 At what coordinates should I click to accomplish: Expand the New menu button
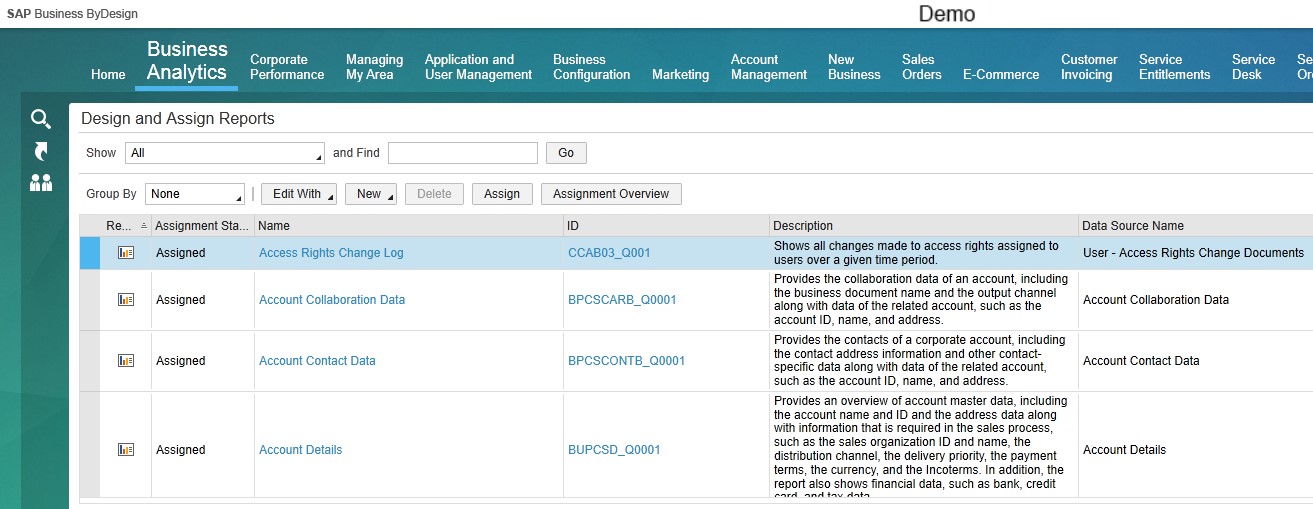point(371,194)
